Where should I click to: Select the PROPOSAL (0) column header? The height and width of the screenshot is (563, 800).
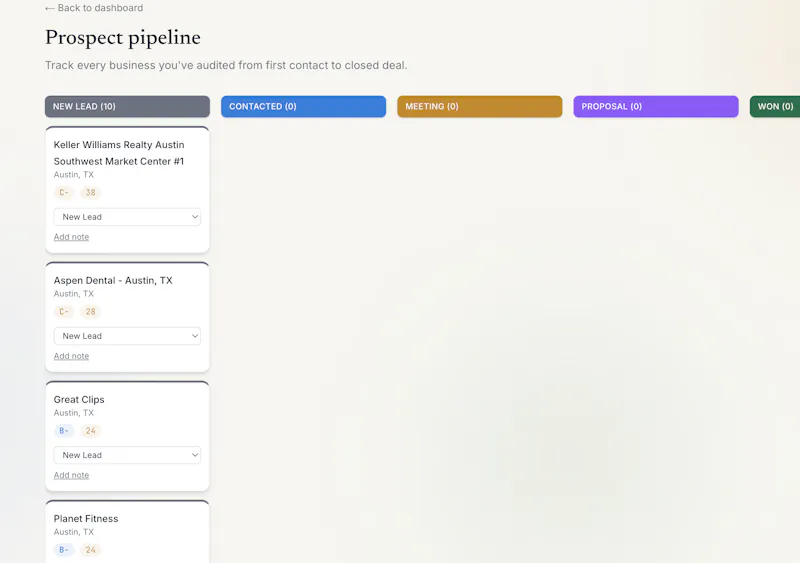[x=656, y=106]
